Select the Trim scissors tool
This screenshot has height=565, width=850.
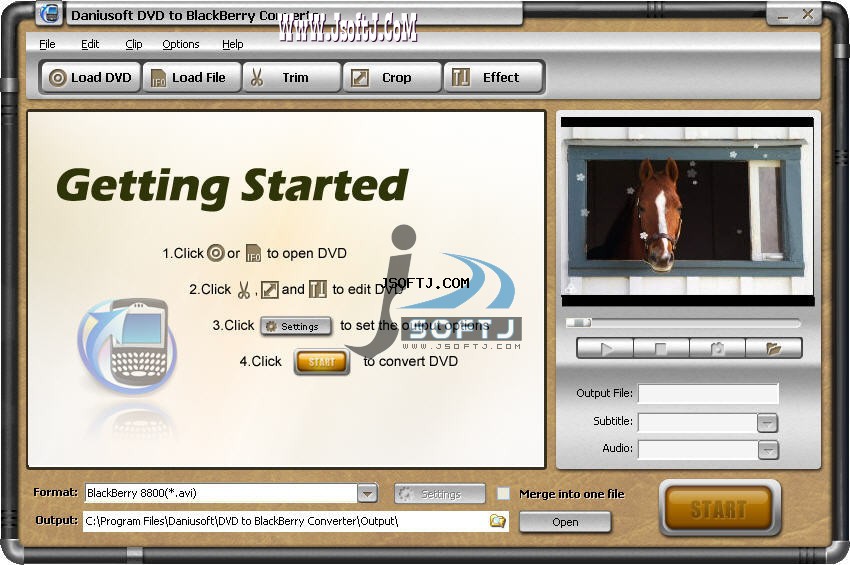292,78
